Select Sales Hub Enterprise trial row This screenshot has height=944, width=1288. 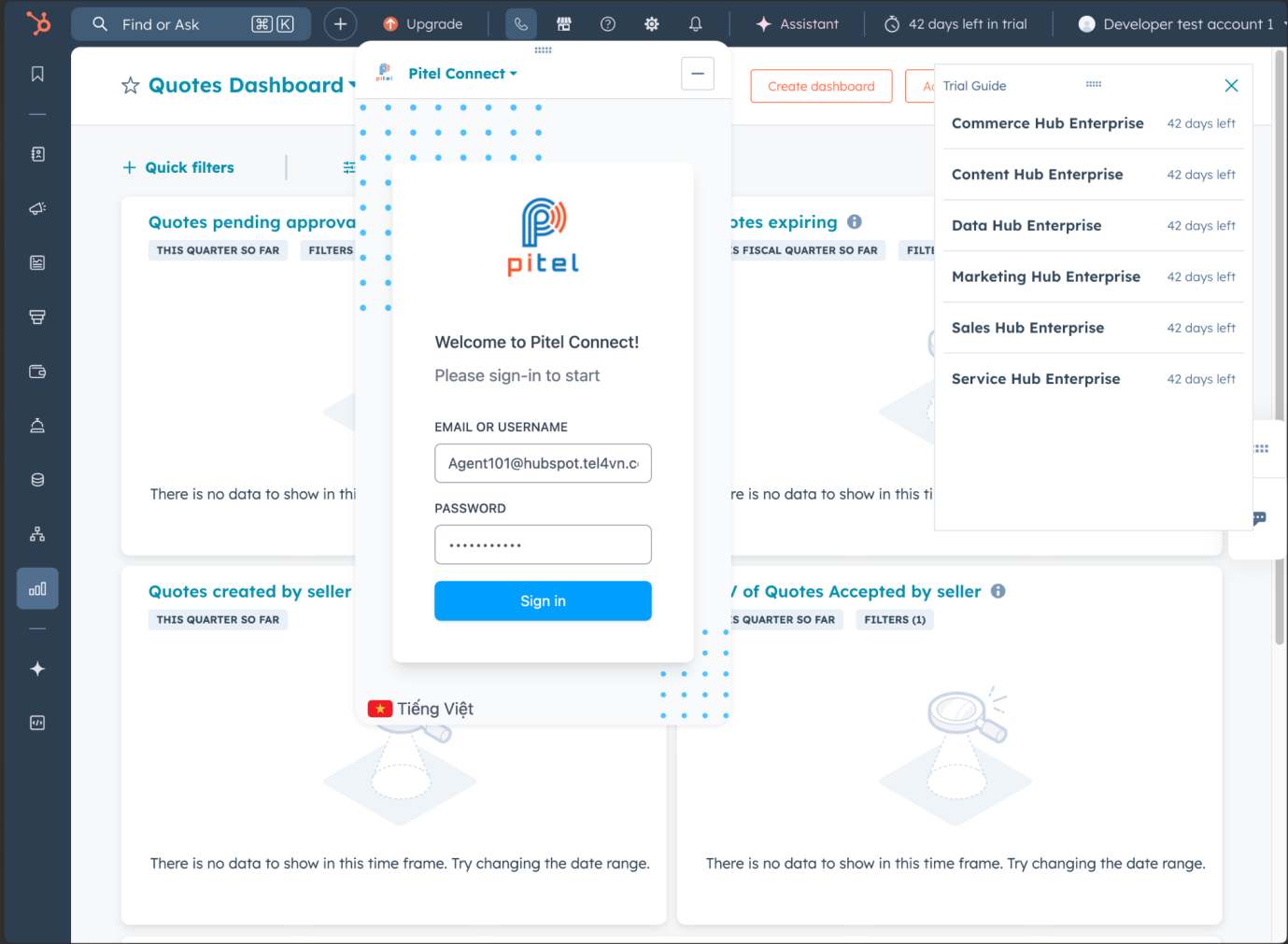pyautogui.click(x=1093, y=328)
